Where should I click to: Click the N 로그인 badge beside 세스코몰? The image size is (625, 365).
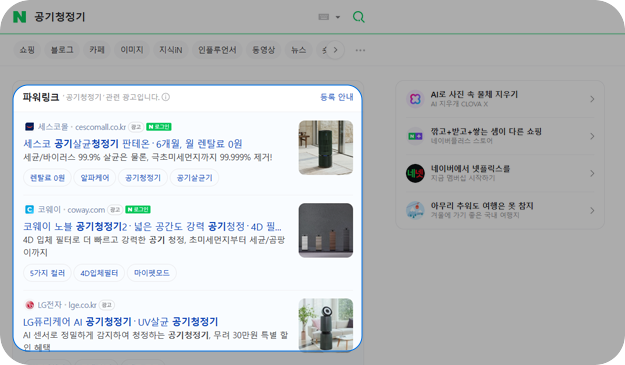point(159,127)
